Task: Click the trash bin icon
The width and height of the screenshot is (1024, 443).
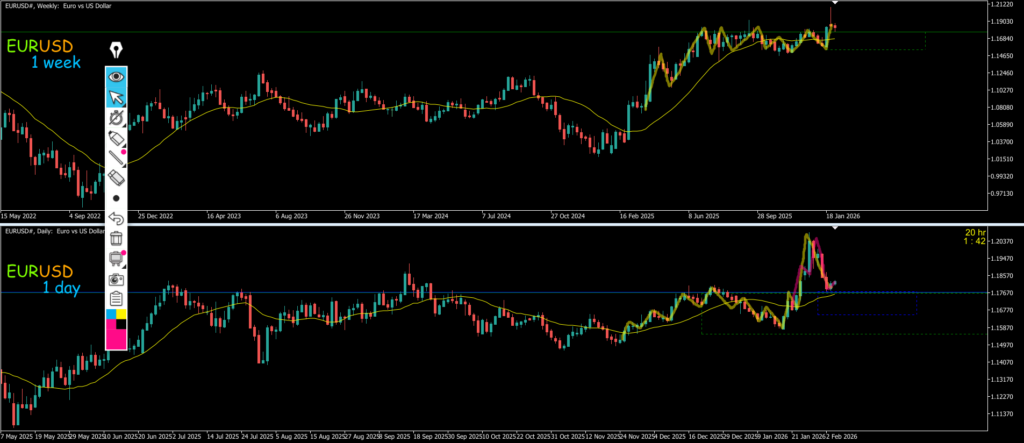Action: click(x=117, y=238)
